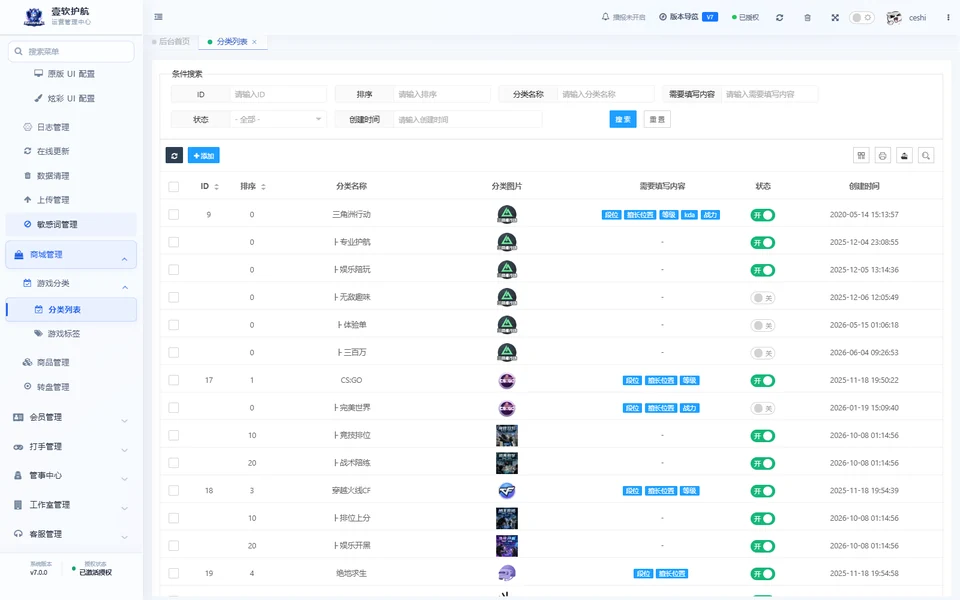Enable the status switch for ├ 无敌趣味
The width and height of the screenshot is (960, 600).
(763, 298)
